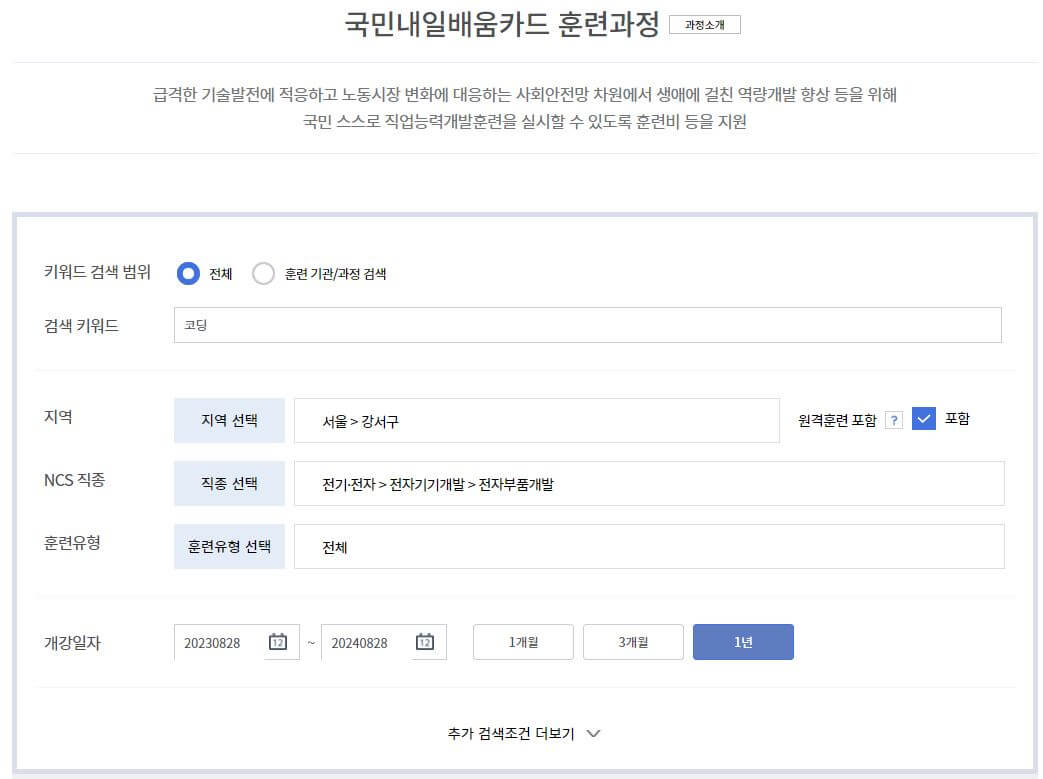Select the 훈련 기관/과정 검색 radio option
1043x779 pixels.
click(x=264, y=272)
